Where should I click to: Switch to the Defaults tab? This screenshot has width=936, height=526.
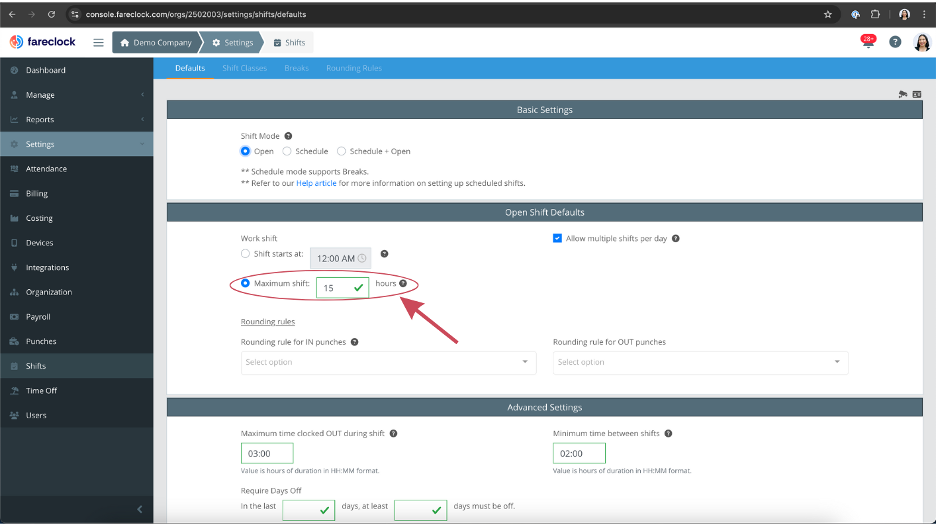coord(190,68)
